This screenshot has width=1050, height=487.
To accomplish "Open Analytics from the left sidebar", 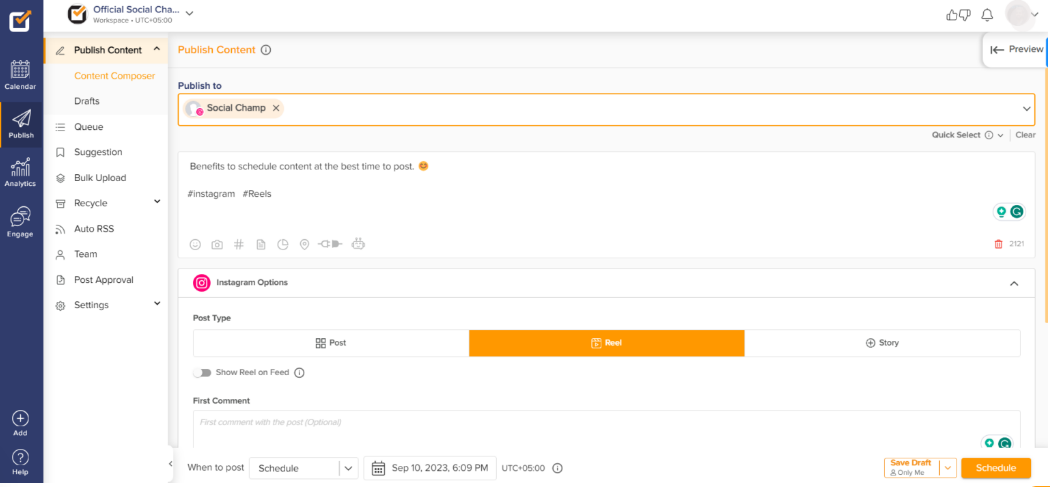I will coord(20,172).
